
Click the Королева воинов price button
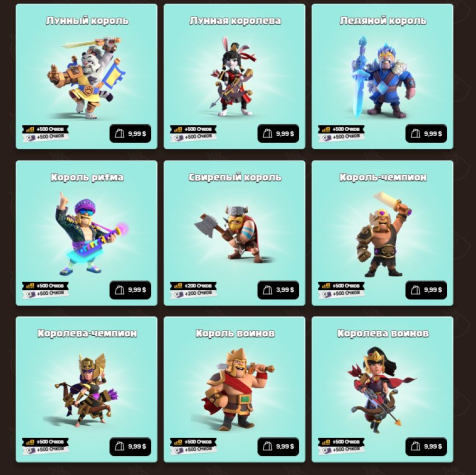click(426, 446)
